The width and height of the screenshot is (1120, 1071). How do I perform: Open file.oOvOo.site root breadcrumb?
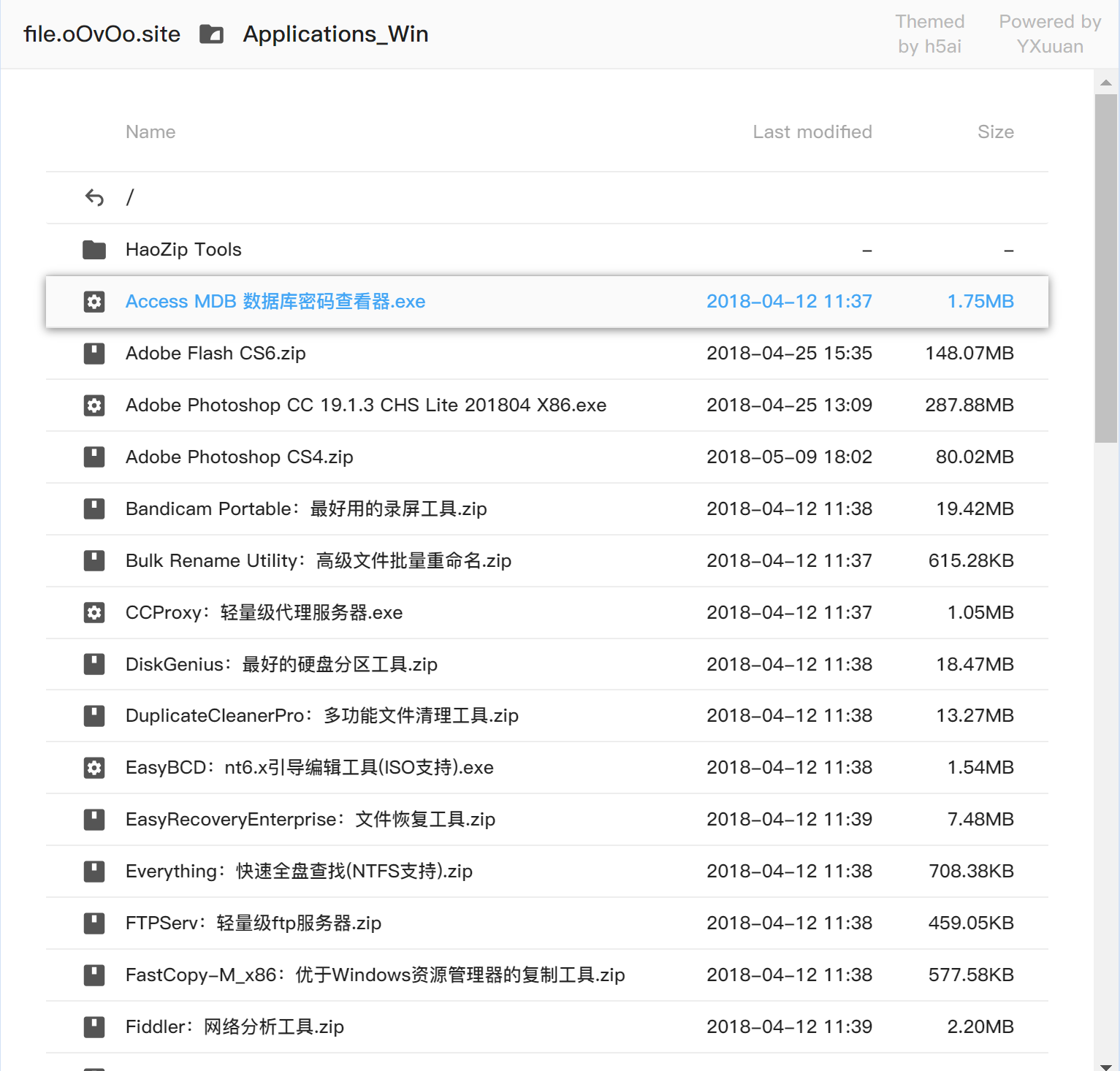[x=102, y=34]
